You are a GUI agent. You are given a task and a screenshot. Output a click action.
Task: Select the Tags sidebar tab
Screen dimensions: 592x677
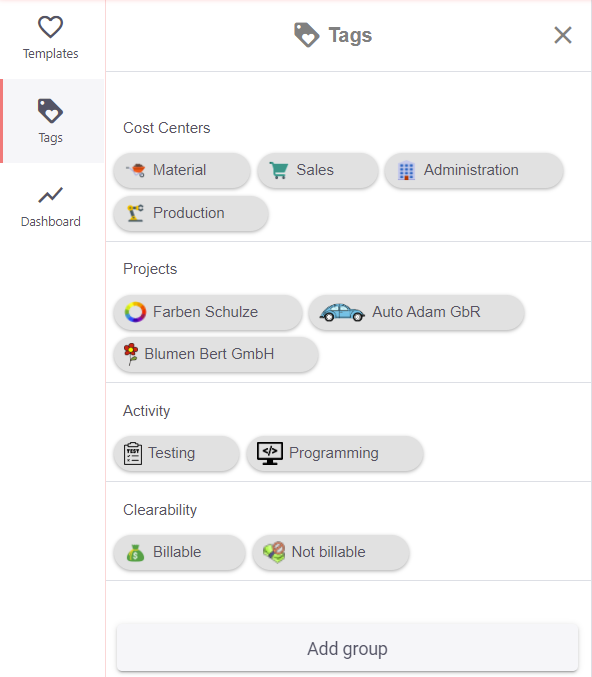point(52,121)
